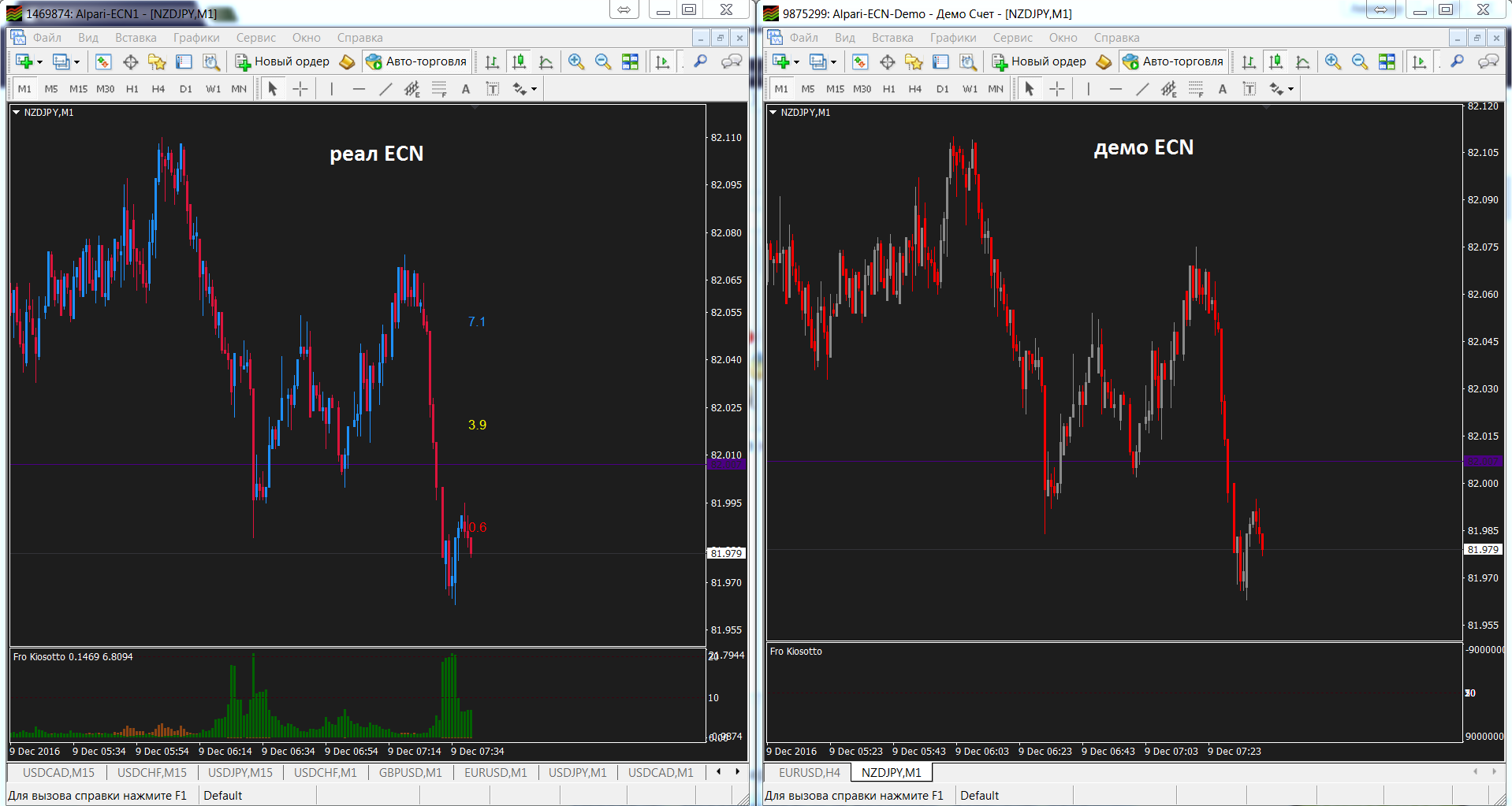Open chat icon in the real ECN window
The image size is (1512, 806).
pyautogui.click(x=732, y=61)
